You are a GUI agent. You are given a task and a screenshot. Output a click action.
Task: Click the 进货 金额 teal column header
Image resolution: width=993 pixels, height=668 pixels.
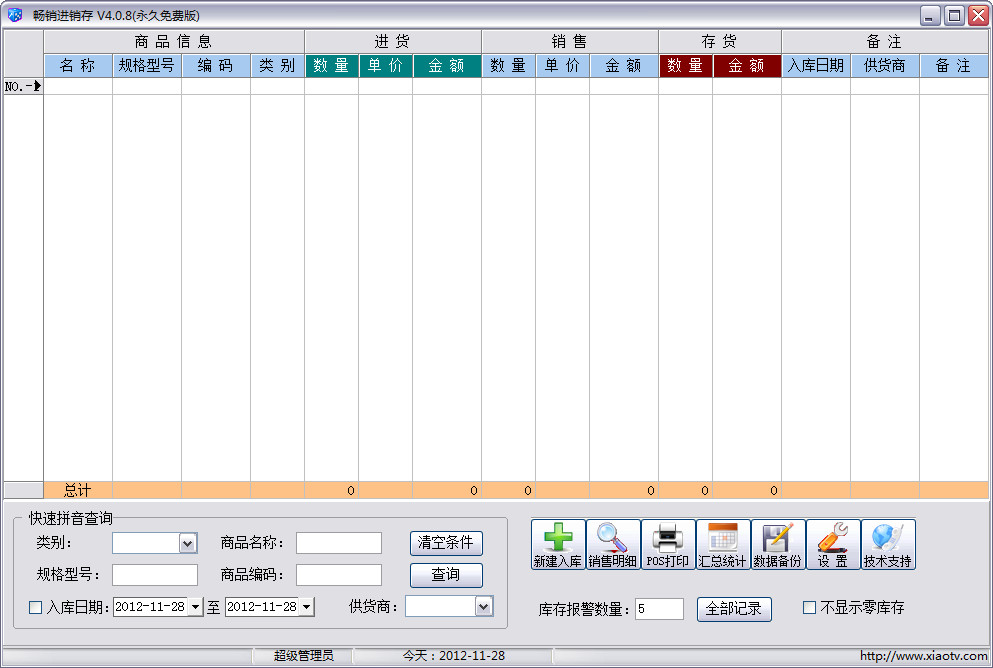tap(446, 65)
